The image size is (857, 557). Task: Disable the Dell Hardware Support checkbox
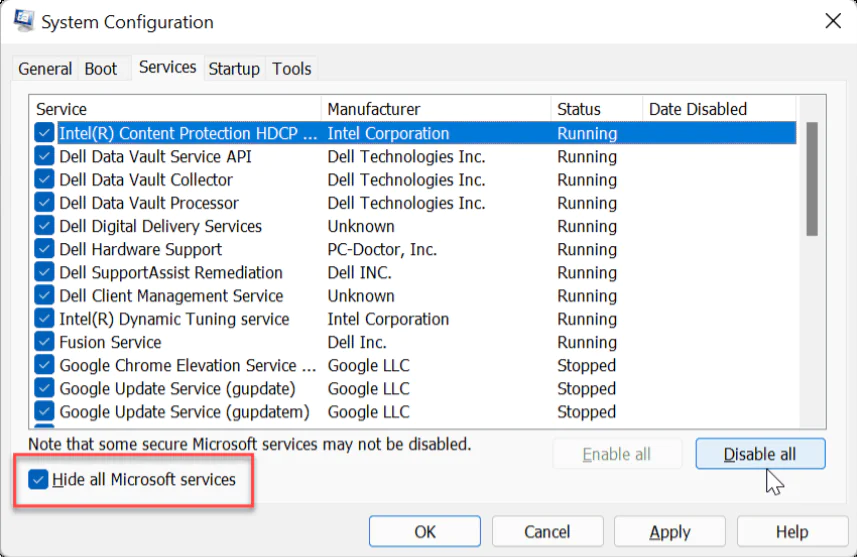point(44,250)
